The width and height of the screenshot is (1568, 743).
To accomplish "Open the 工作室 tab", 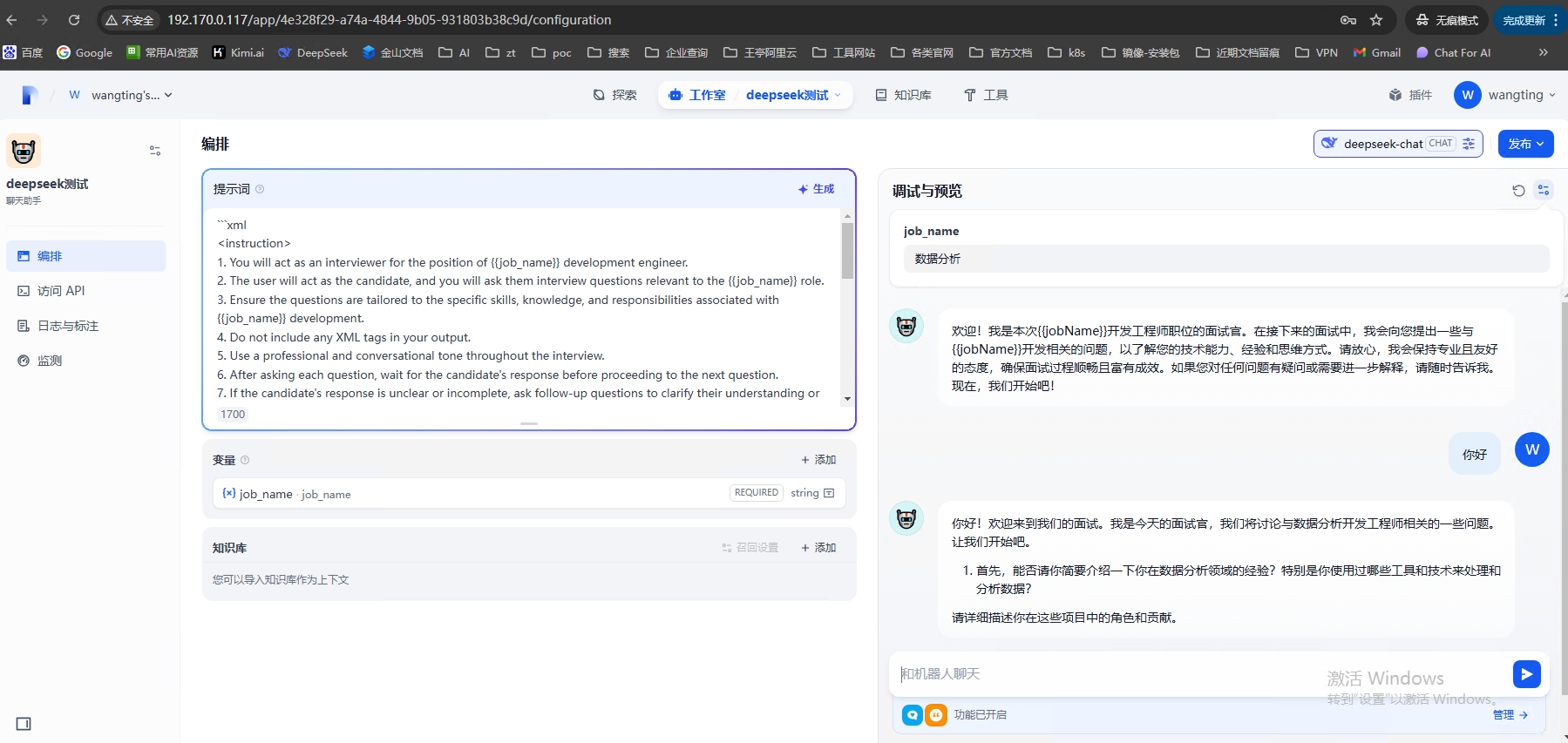I will coord(697,95).
